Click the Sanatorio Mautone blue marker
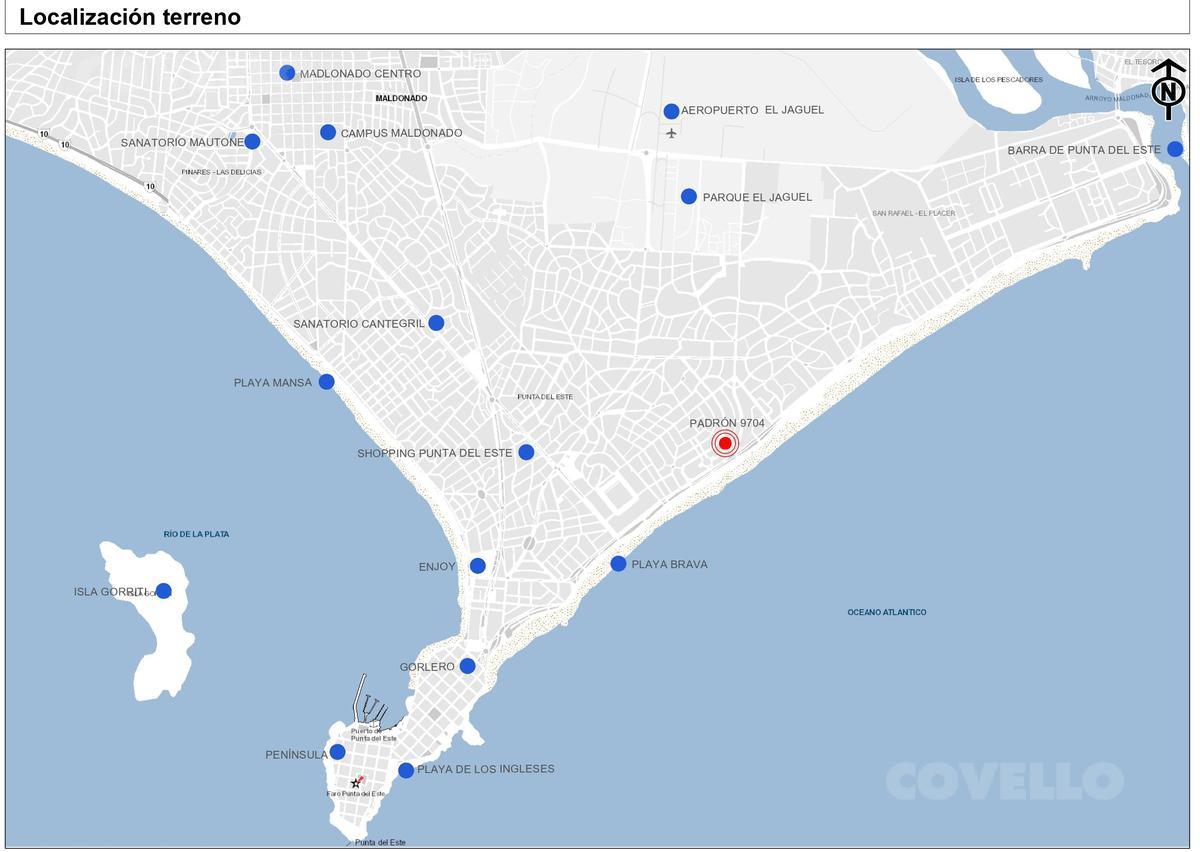This screenshot has width=1200, height=852. (252, 141)
